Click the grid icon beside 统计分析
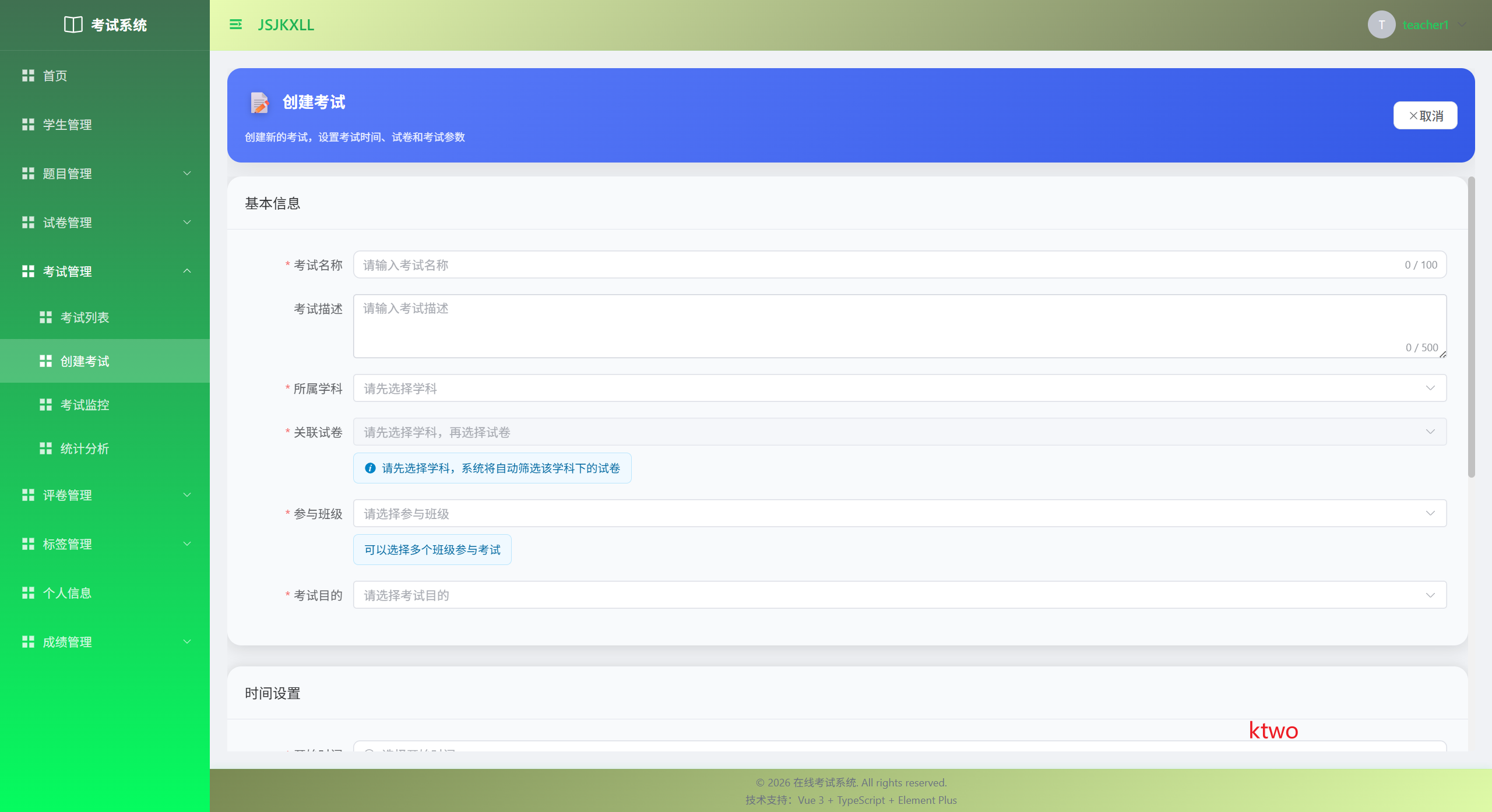The image size is (1492, 812). 45,449
